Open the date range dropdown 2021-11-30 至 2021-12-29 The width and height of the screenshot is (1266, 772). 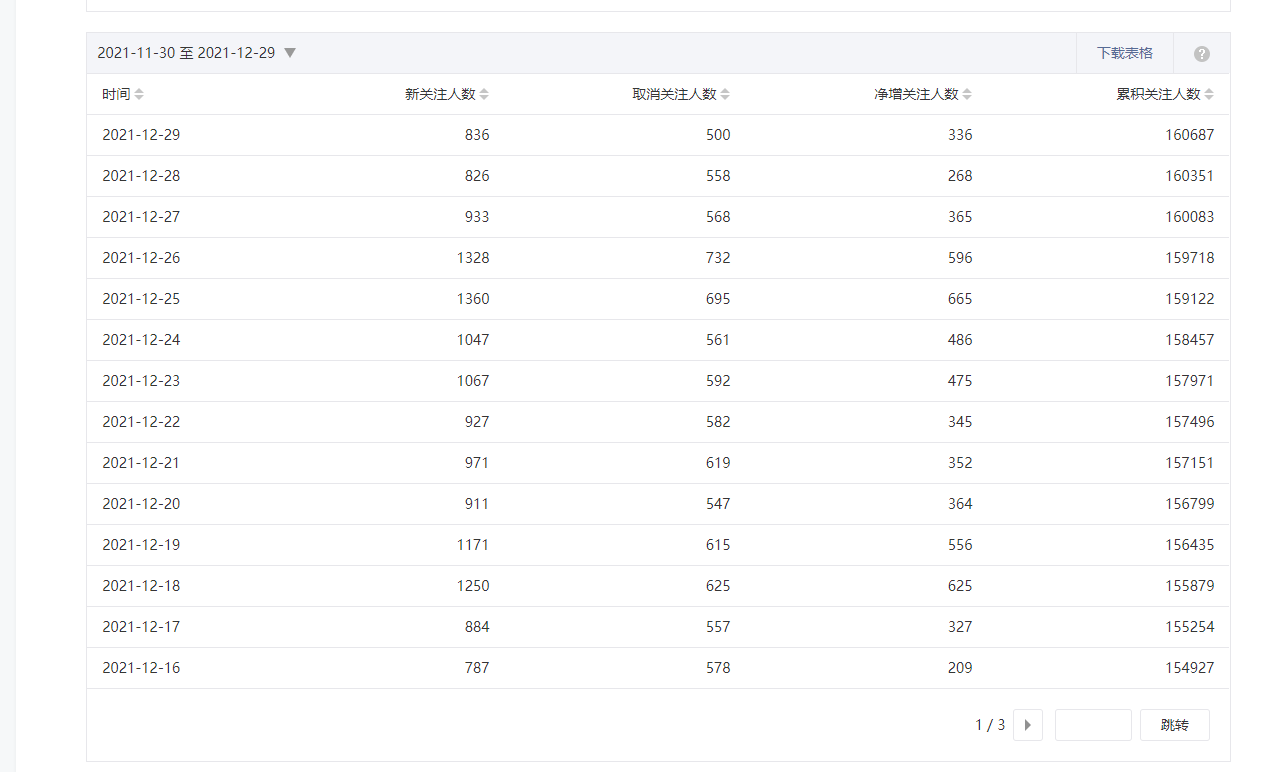pyautogui.click(x=197, y=53)
